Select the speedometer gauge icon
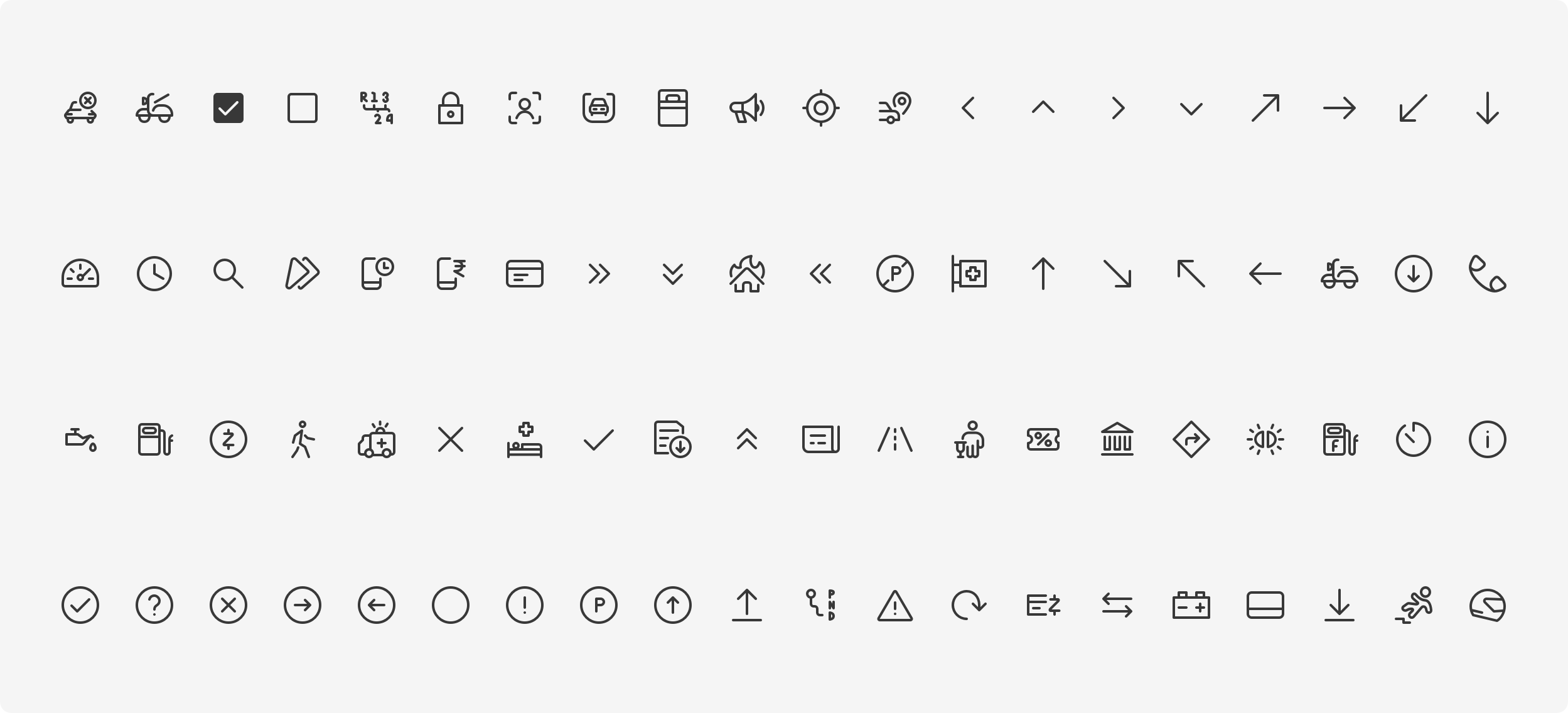1568x713 pixels. (80, 274)
